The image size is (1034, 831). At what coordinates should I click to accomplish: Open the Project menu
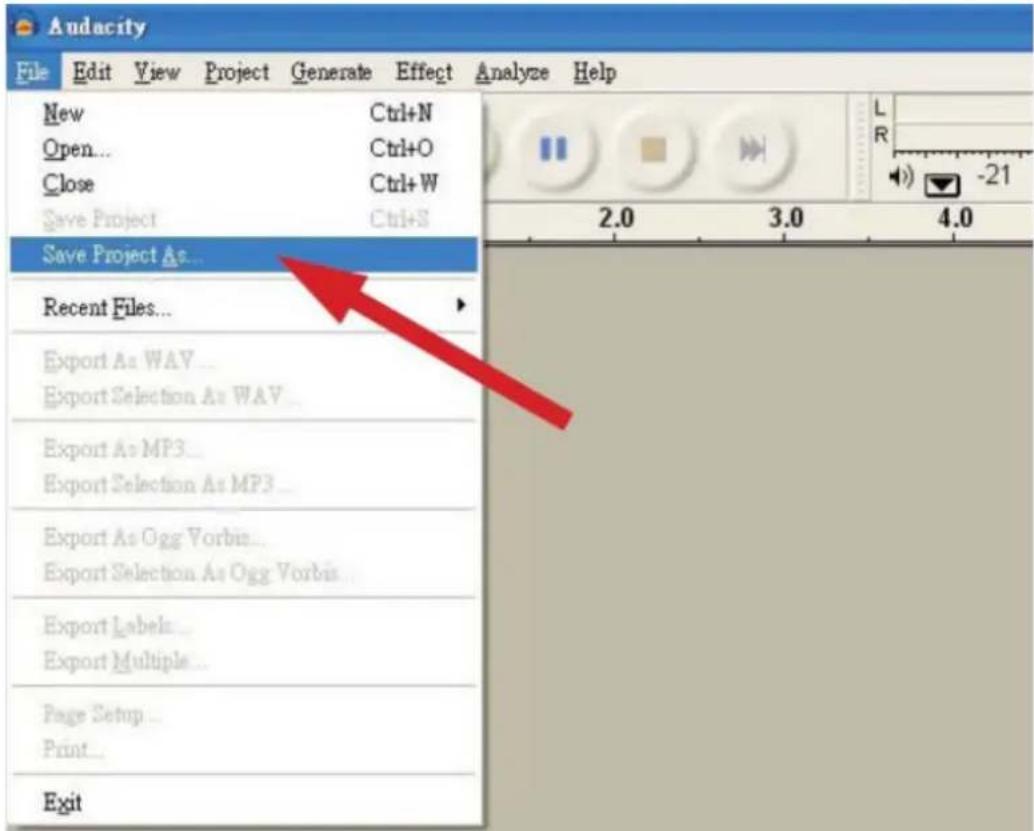[237, 72]
